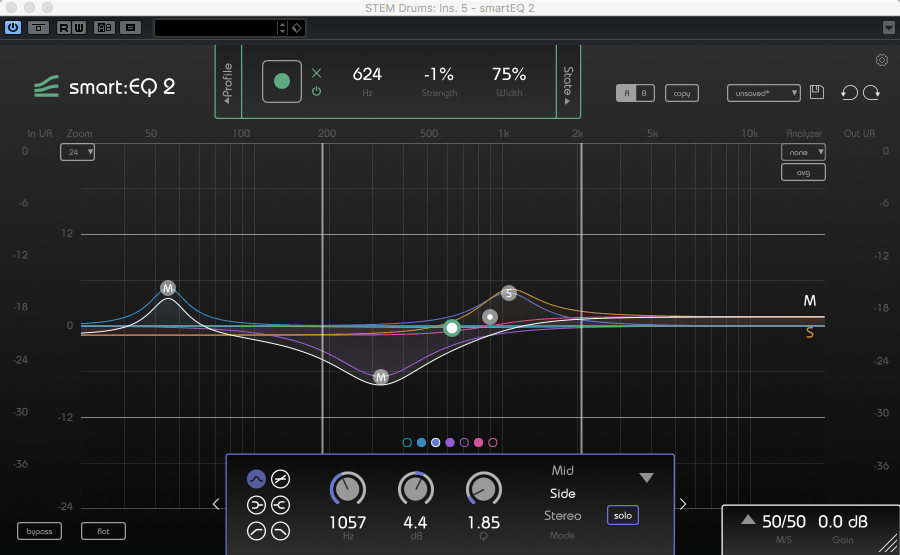This screenshot has height=555, width=900.
Task: Click the host preset name field
Action: pos(216,28)
